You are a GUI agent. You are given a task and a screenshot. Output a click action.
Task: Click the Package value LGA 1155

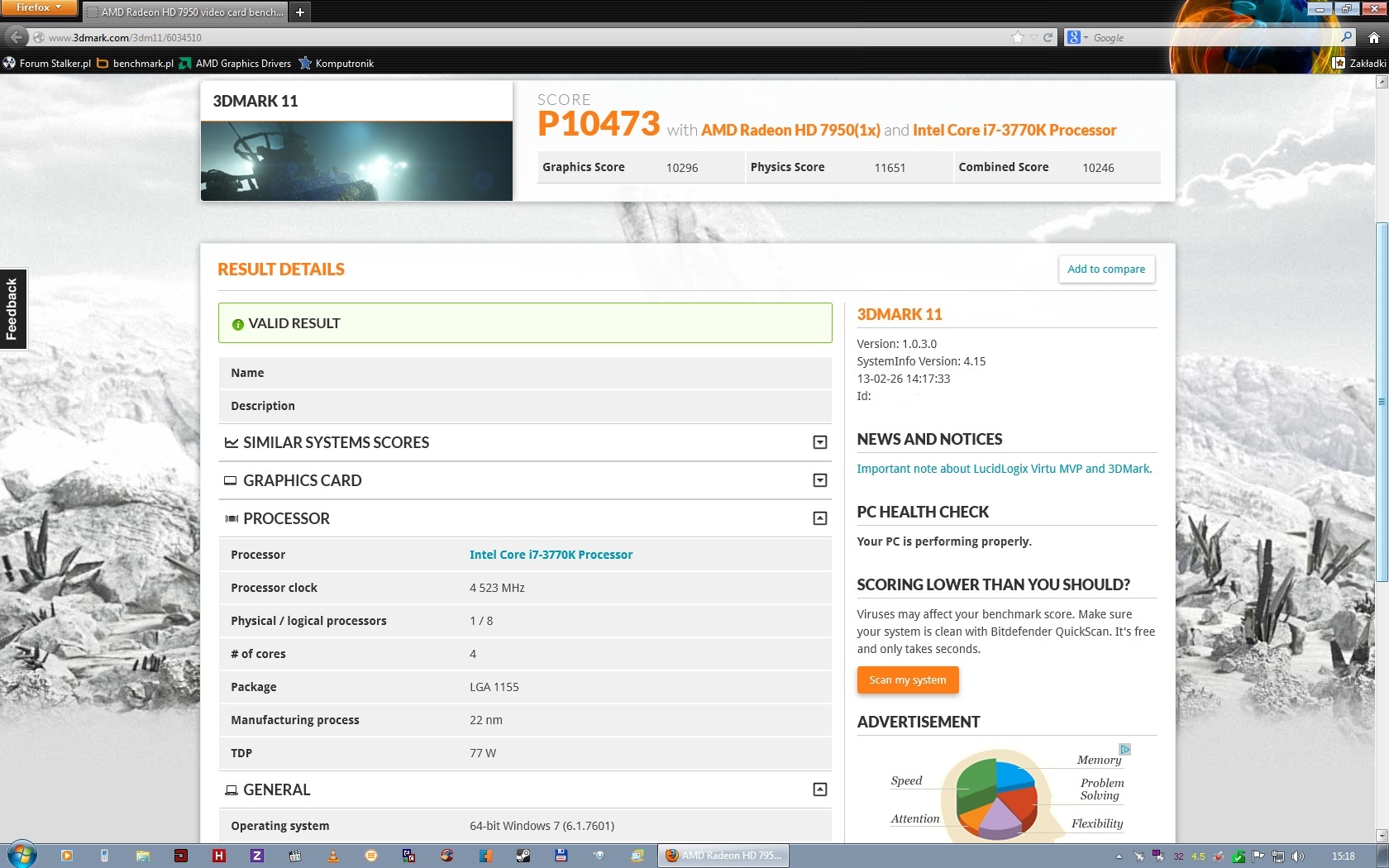[x=494, y=687]
